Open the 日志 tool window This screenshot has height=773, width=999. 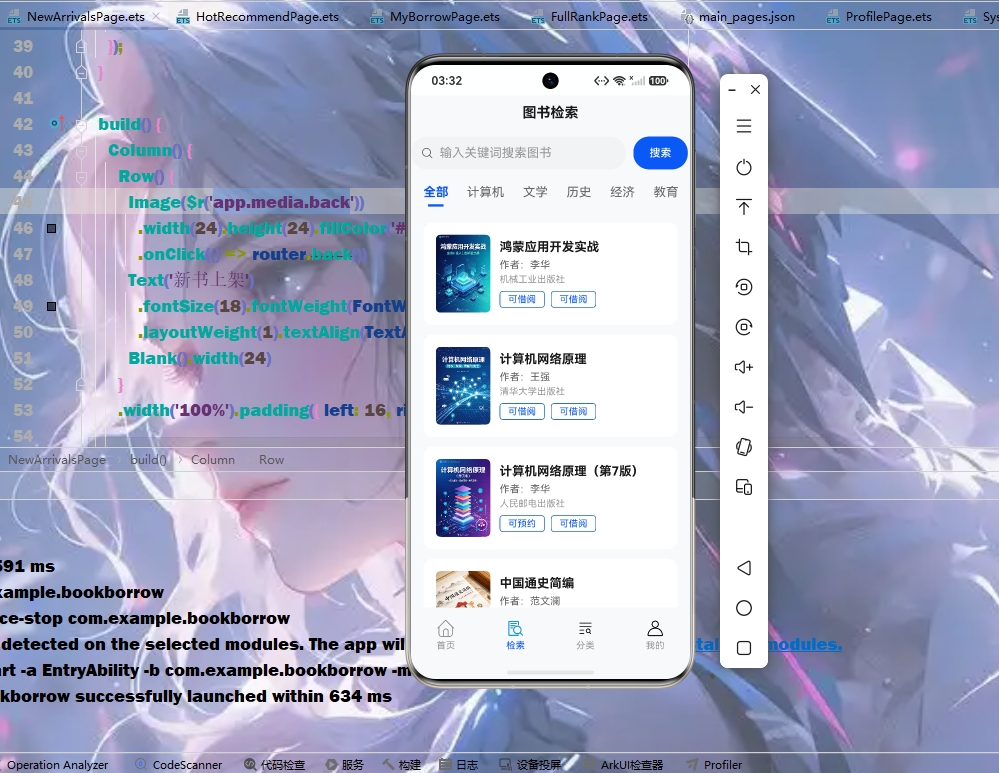tap(459, 765)
